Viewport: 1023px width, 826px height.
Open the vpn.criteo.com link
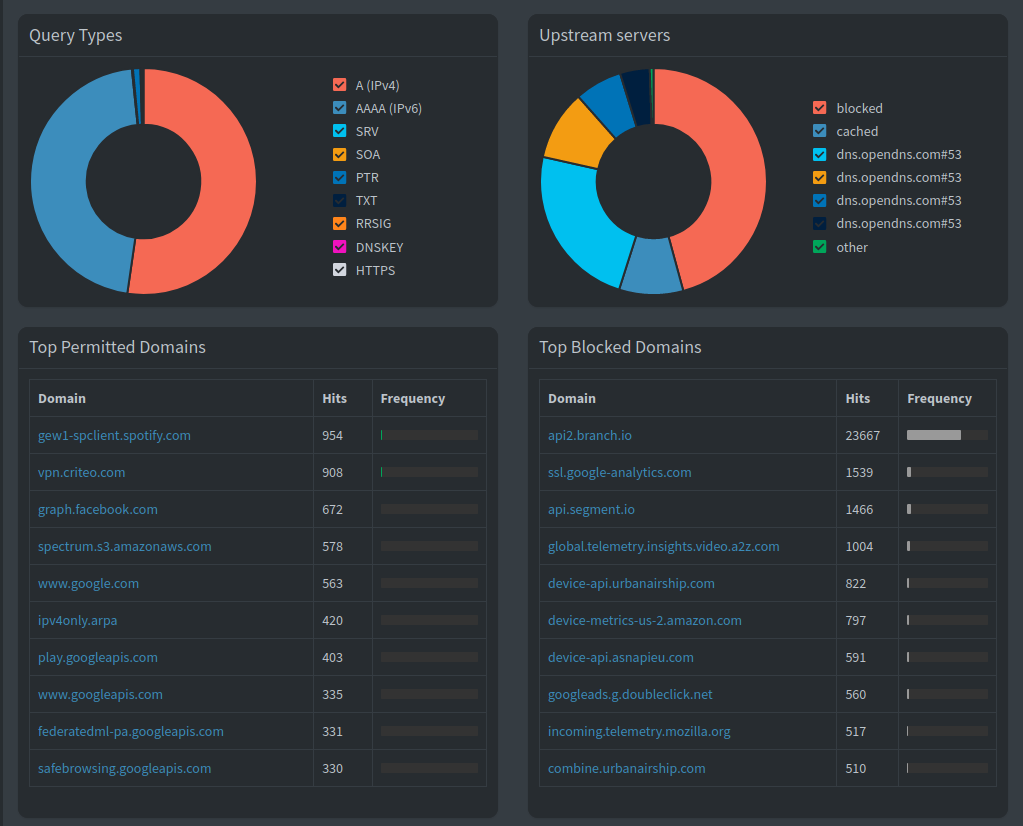point(82,472)
